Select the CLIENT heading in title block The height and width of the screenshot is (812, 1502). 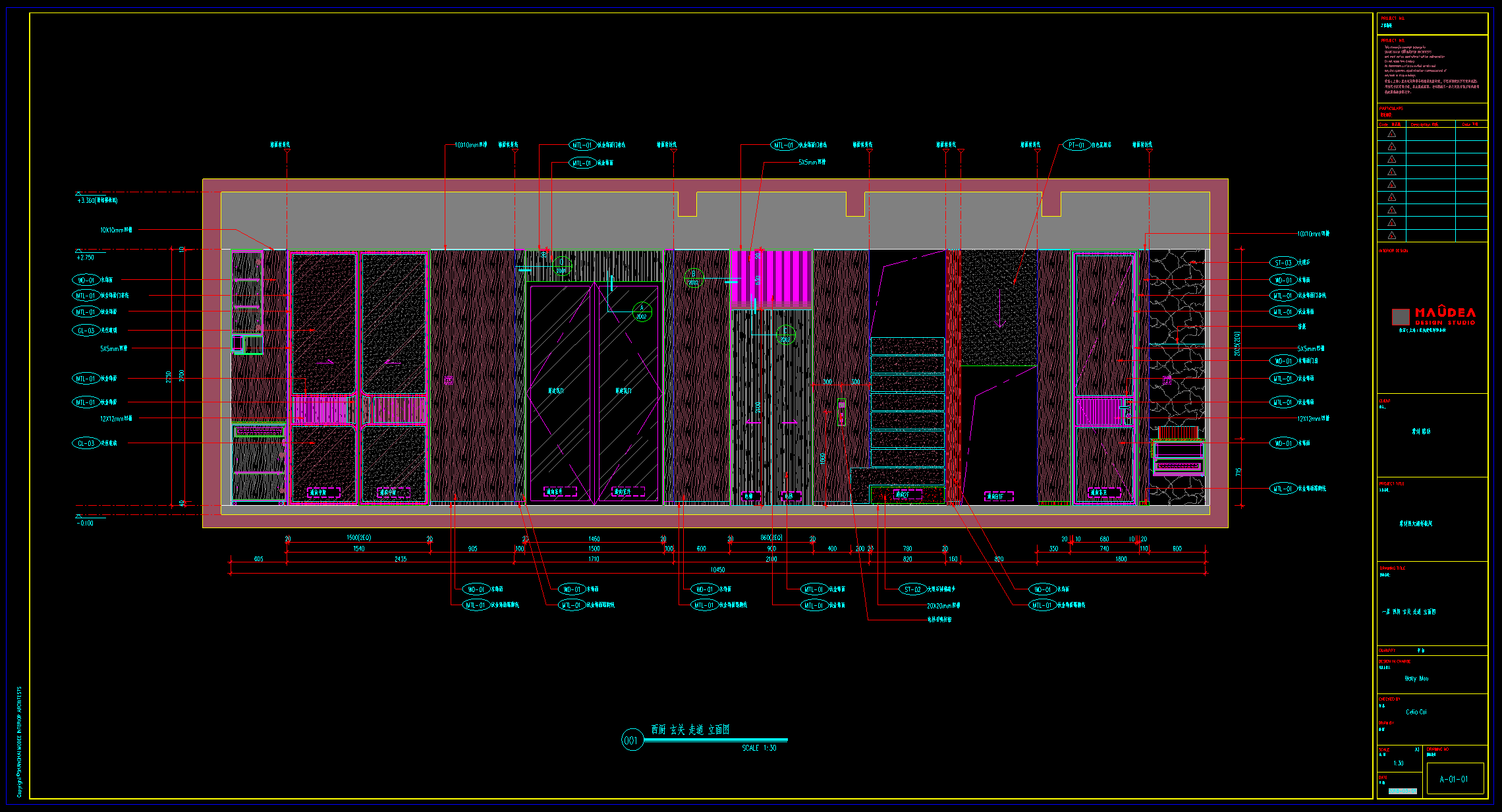[x=1384, y=400]
